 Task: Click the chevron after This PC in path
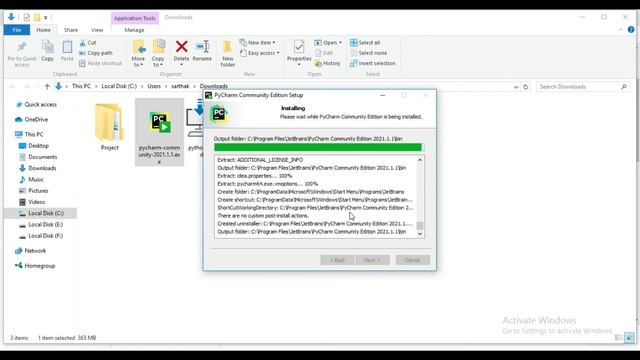click(96, 87)
